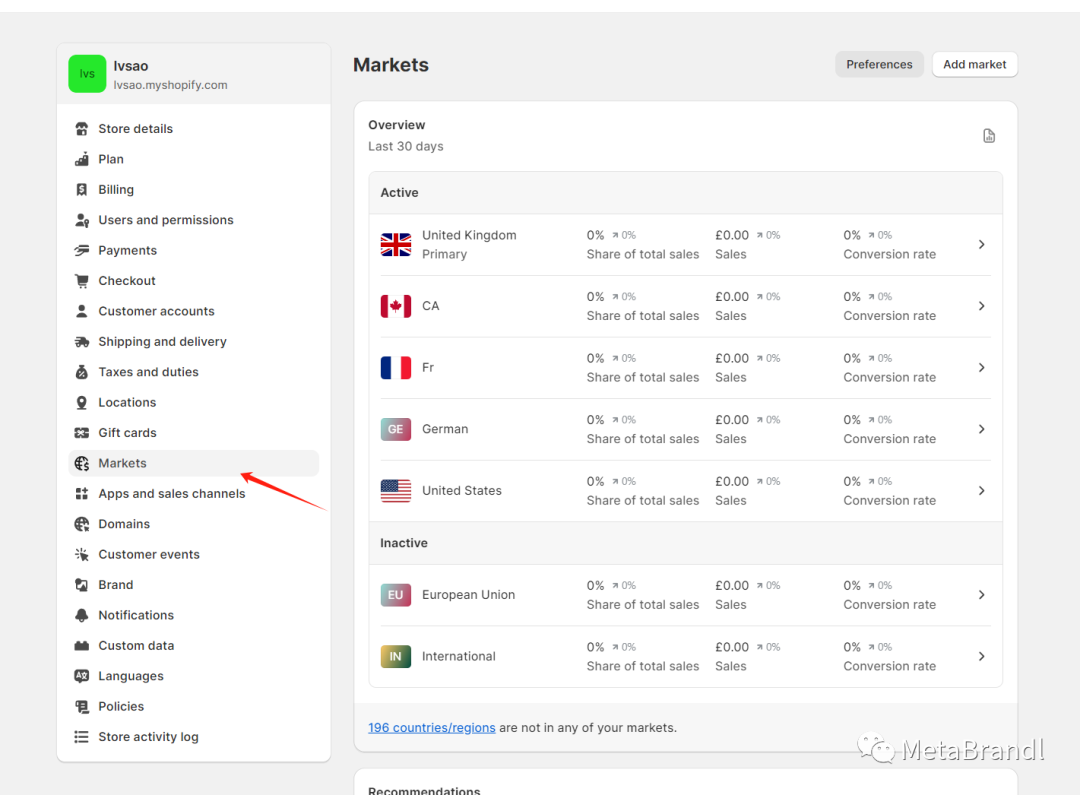Click the International market name
1080x795 pixels.
459,657
